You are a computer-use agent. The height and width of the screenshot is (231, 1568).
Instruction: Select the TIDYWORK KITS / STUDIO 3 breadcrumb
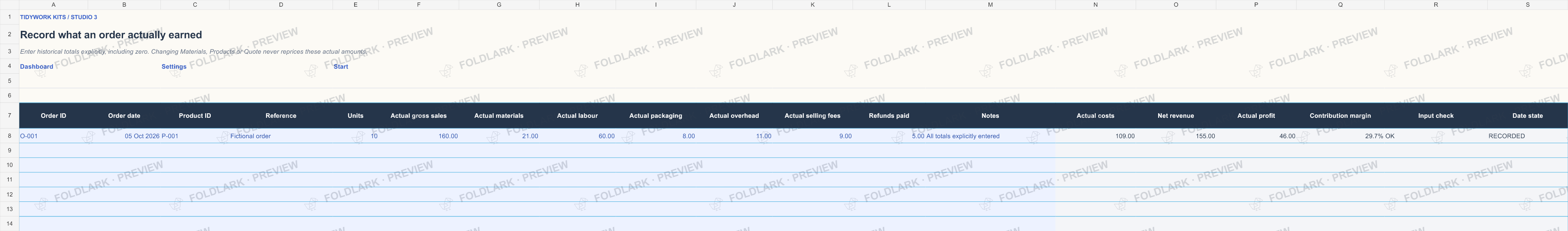(59, 17)
